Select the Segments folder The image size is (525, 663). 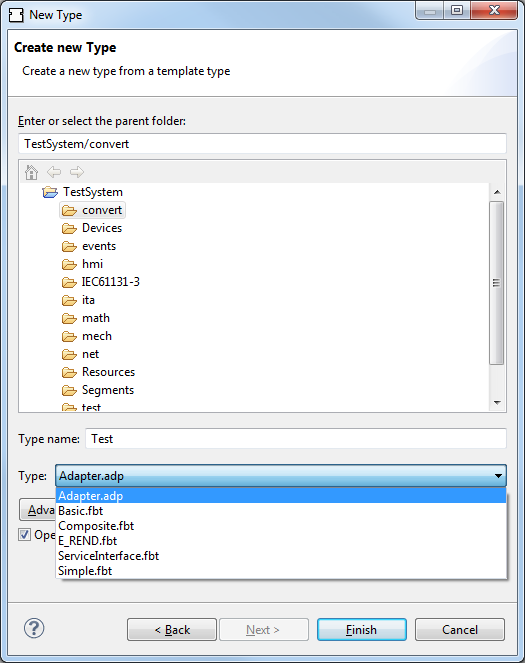tap(98, 390)
